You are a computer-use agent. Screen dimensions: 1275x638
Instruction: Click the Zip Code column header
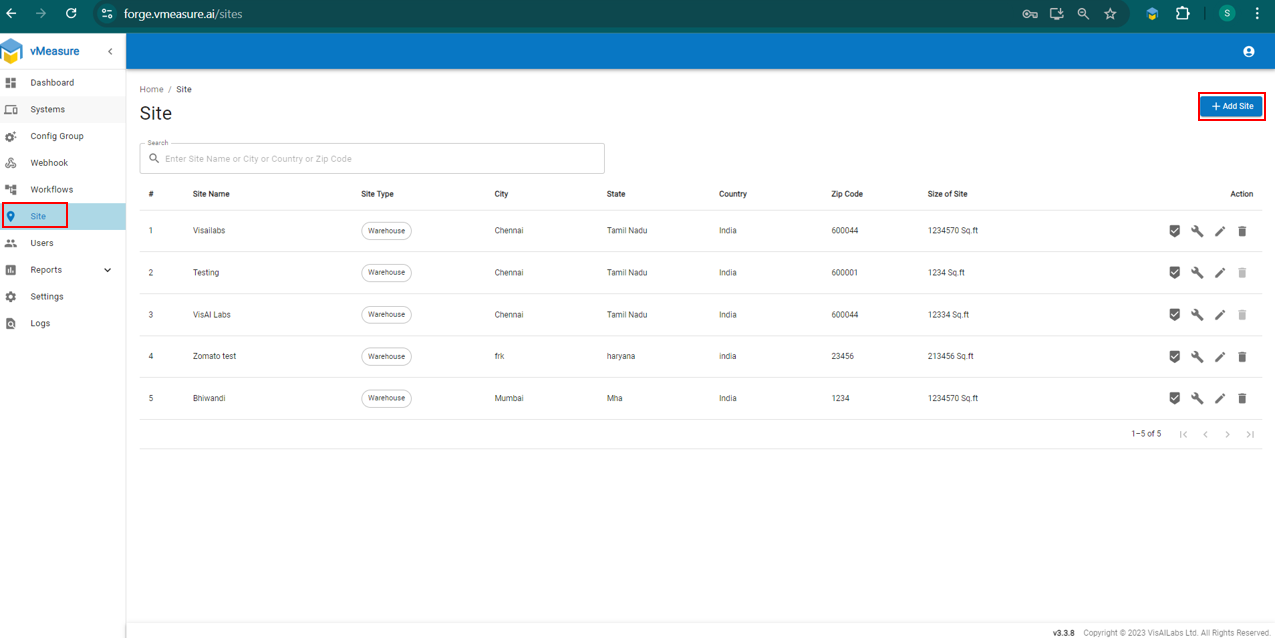point(847,194)
